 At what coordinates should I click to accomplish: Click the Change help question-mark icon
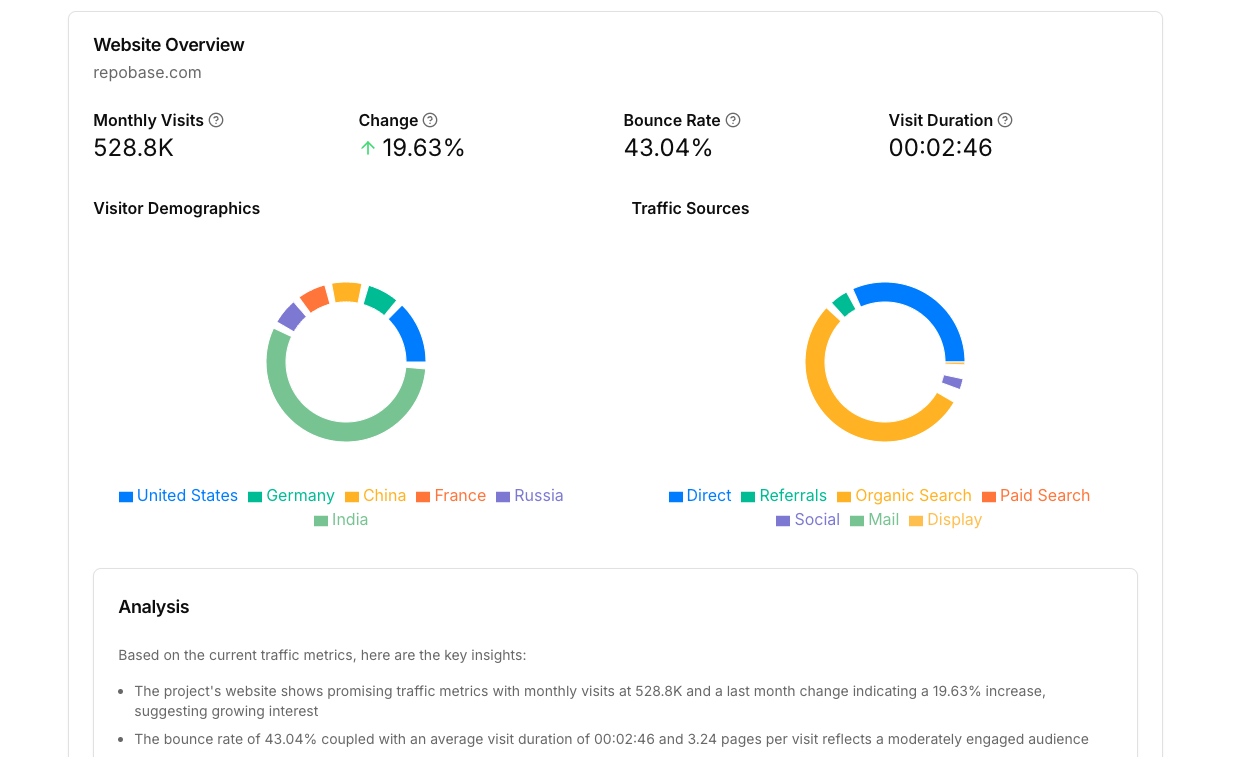(430, 120)
